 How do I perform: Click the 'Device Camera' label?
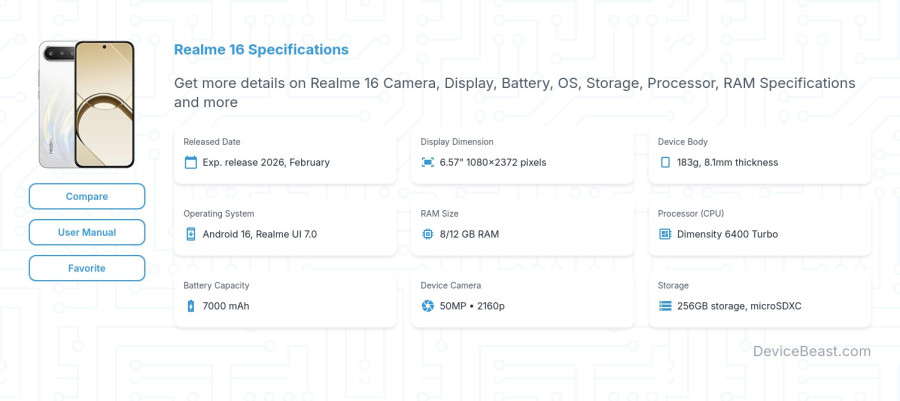[x=451, y=285]
